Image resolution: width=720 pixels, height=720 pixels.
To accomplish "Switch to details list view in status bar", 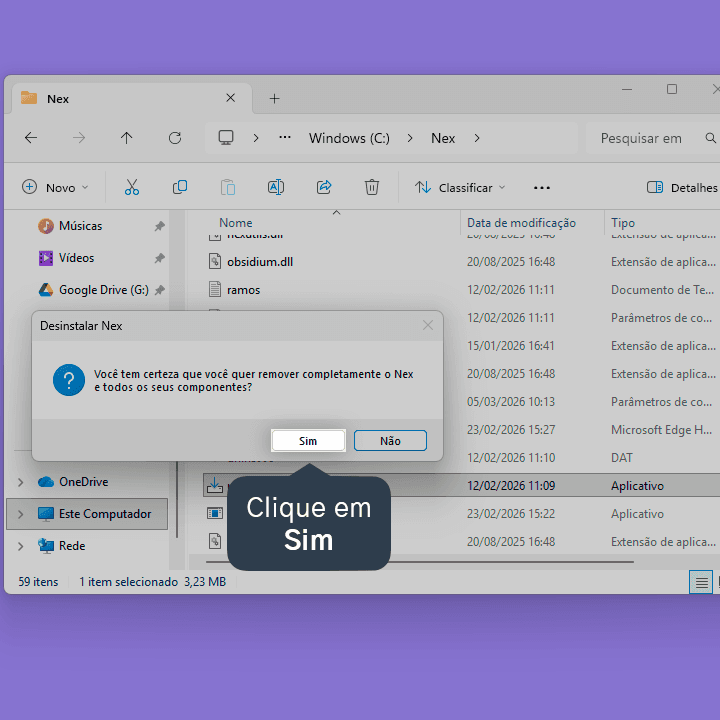I will coord(701,582).
